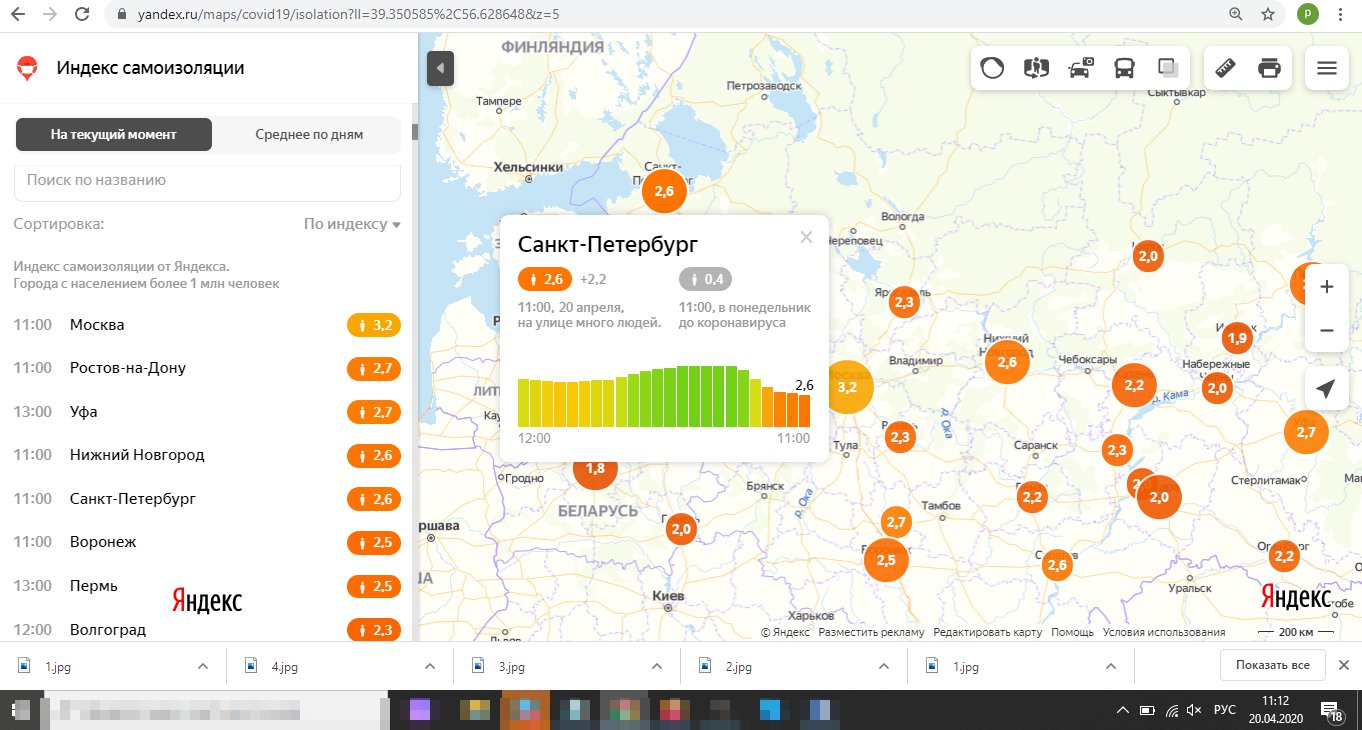The height and width of the screenshot is (730, 1362).
Task: Click the my-location arrow button
Action: coord(1326,388)
